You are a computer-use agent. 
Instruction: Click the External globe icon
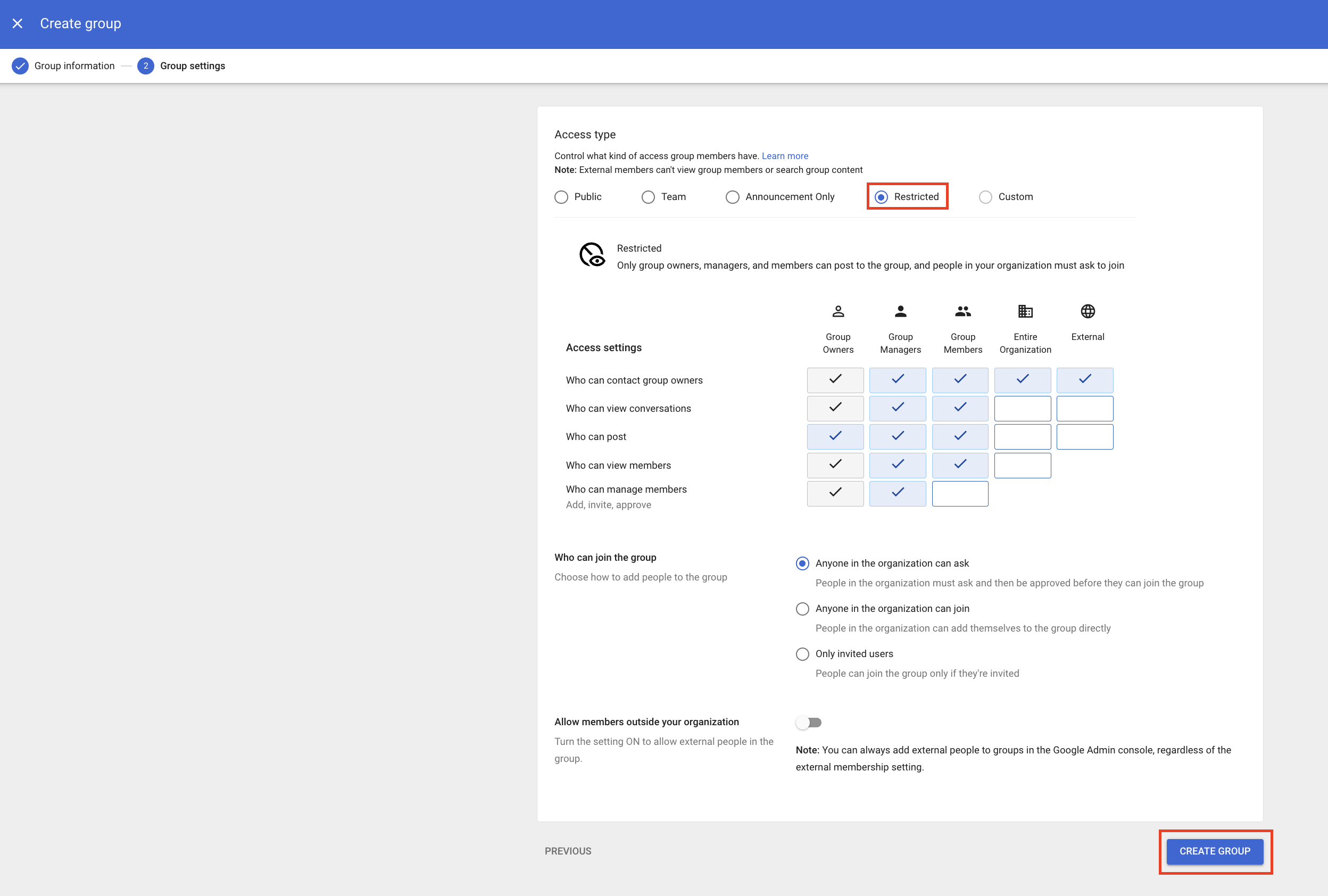(x=1088, y=311)
